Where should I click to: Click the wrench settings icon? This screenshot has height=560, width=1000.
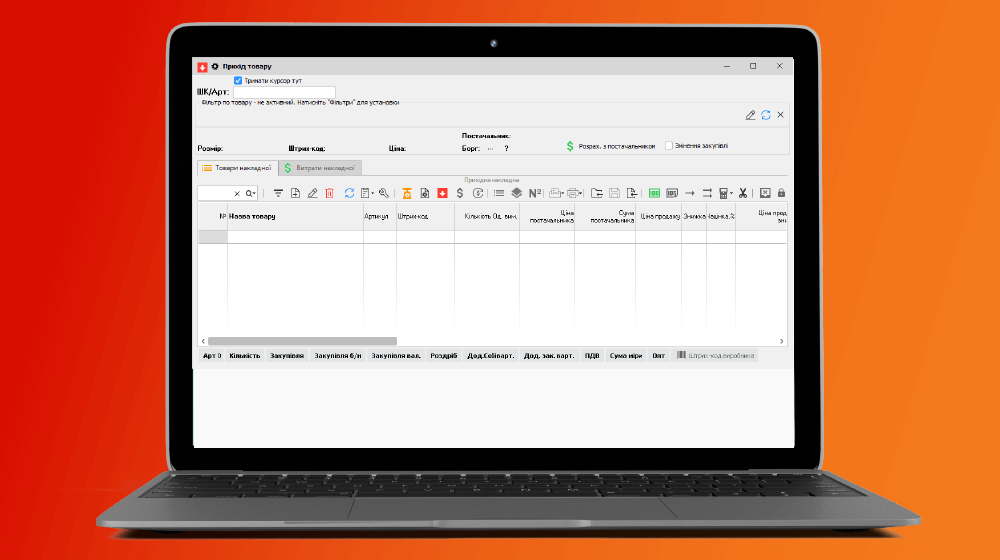[383, 193]
